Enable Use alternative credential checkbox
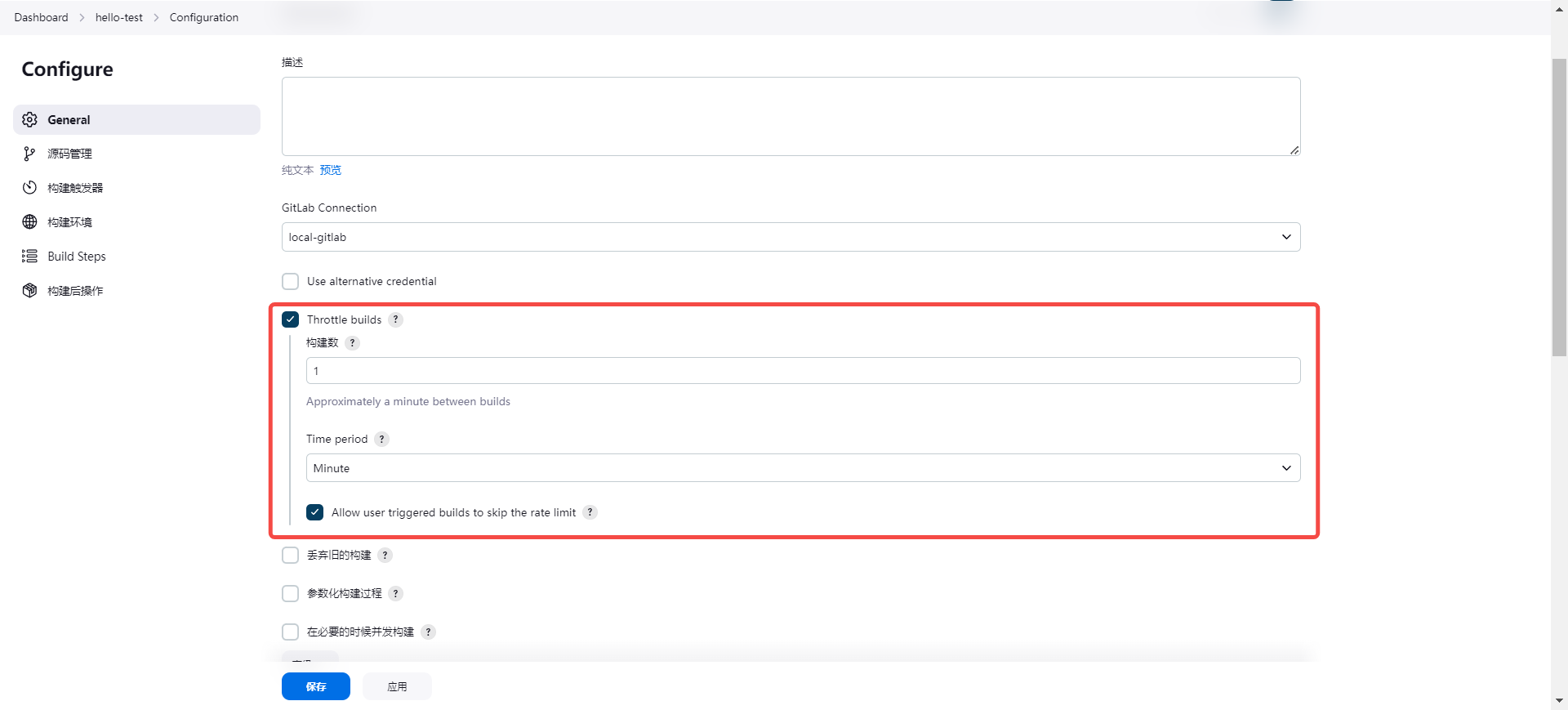Viewport: 1568px width, 710px height. (291, 281)
